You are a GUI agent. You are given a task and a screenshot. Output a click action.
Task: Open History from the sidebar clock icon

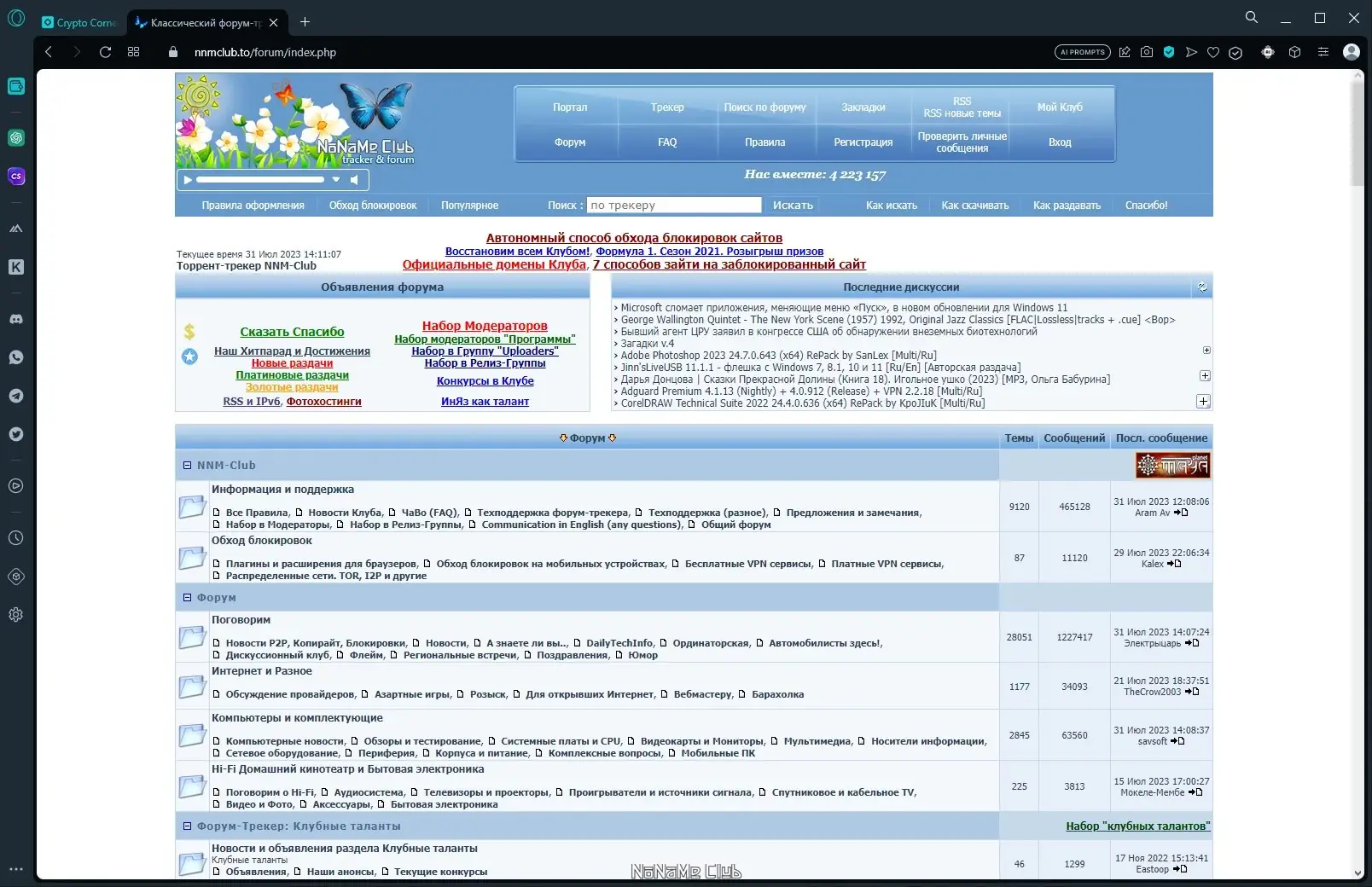pos(16,538)
